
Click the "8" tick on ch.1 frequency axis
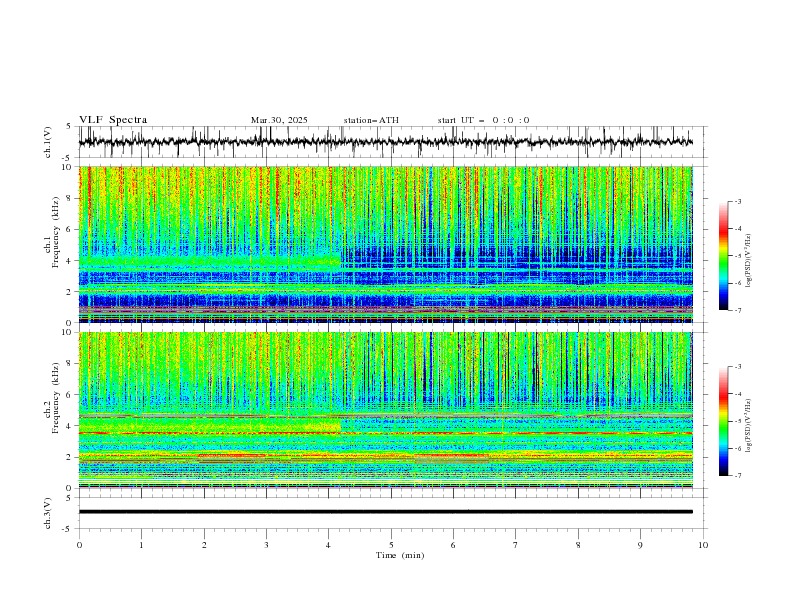70,198
